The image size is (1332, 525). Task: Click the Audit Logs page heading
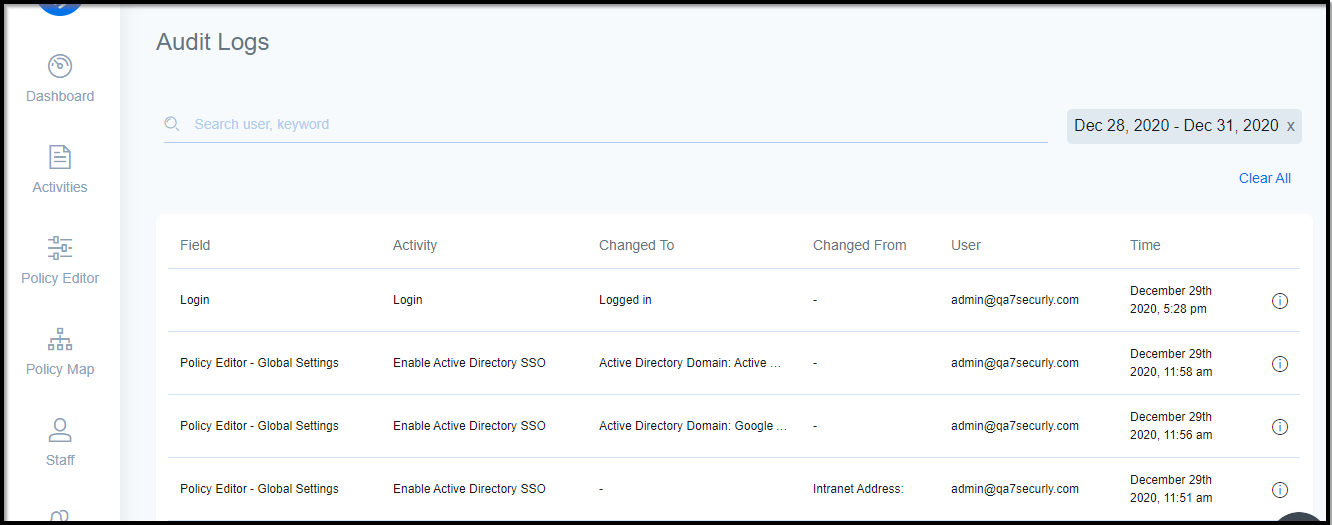tap(213, 42)
